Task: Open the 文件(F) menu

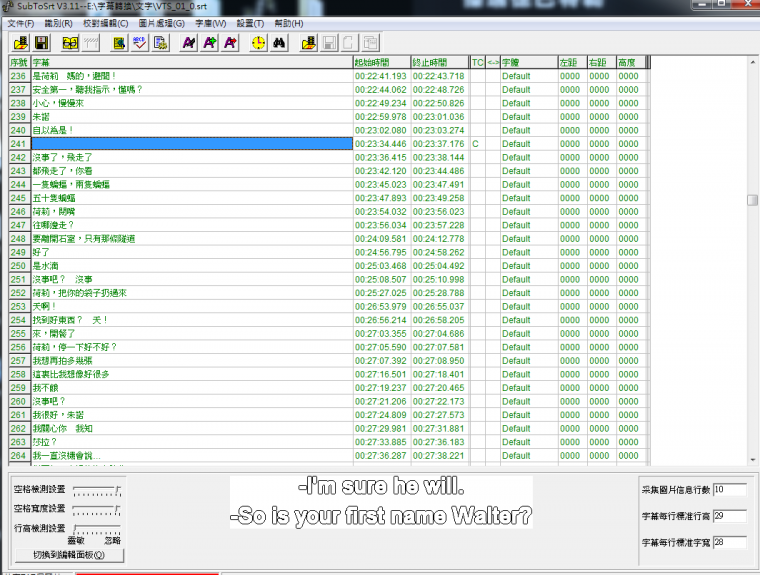Action: tap(20, 23)
